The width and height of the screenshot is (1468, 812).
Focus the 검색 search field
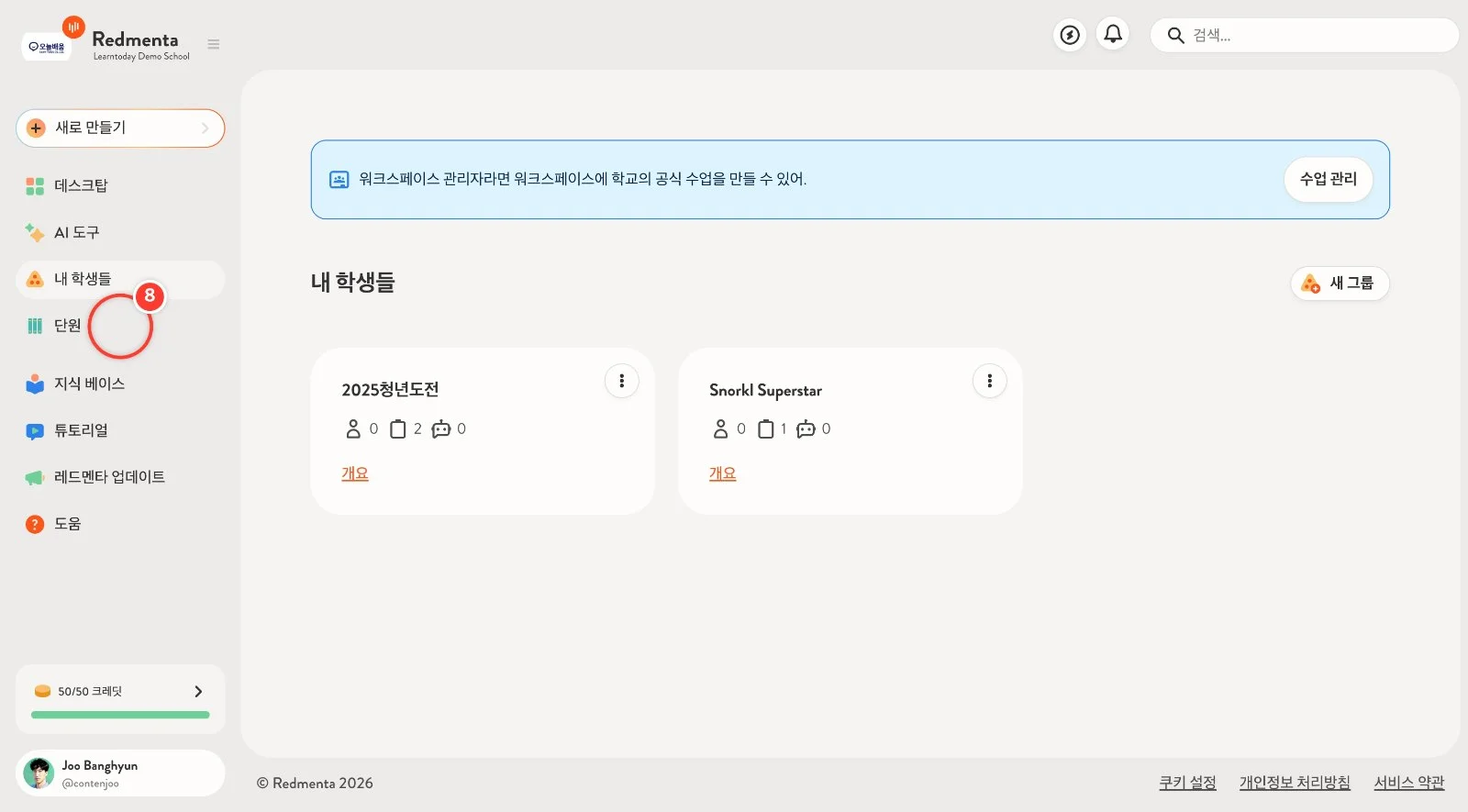pyautogui.click(x=1305, y=36)
